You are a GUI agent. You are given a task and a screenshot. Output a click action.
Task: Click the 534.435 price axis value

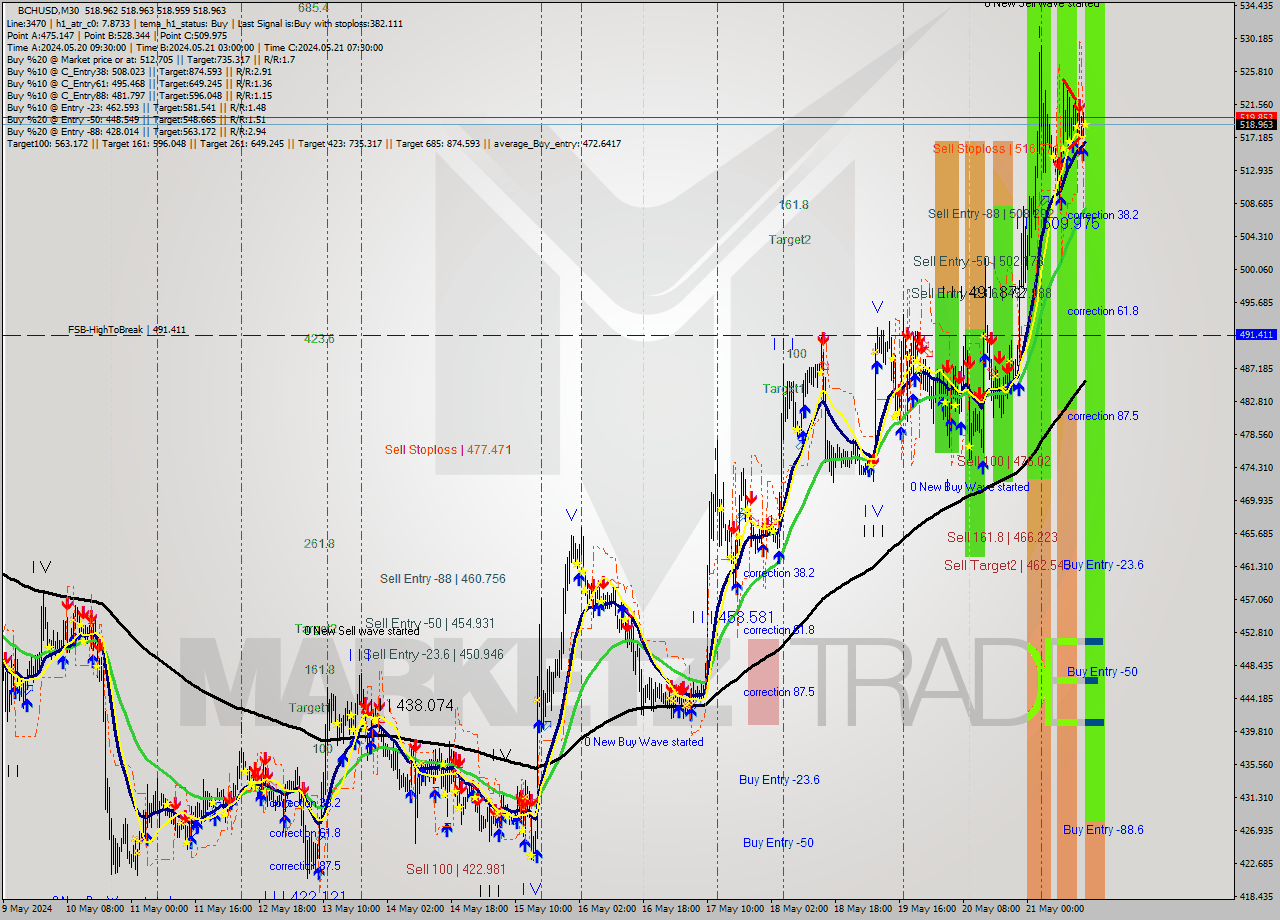pyautogui.click(x=1256, y=6)
